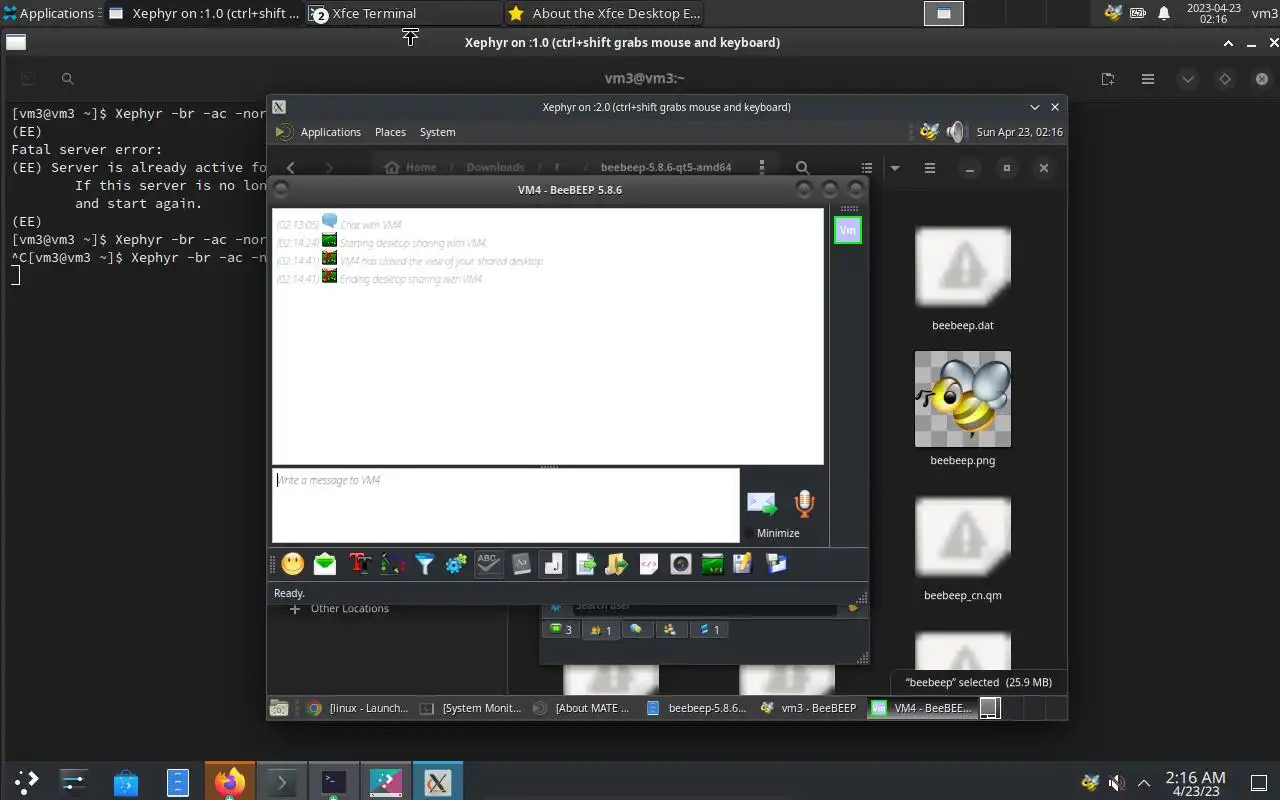Viewport: 1280px width, 800px height.
Task: Click the notepad with pencil icon
Action: coord(742,564)
